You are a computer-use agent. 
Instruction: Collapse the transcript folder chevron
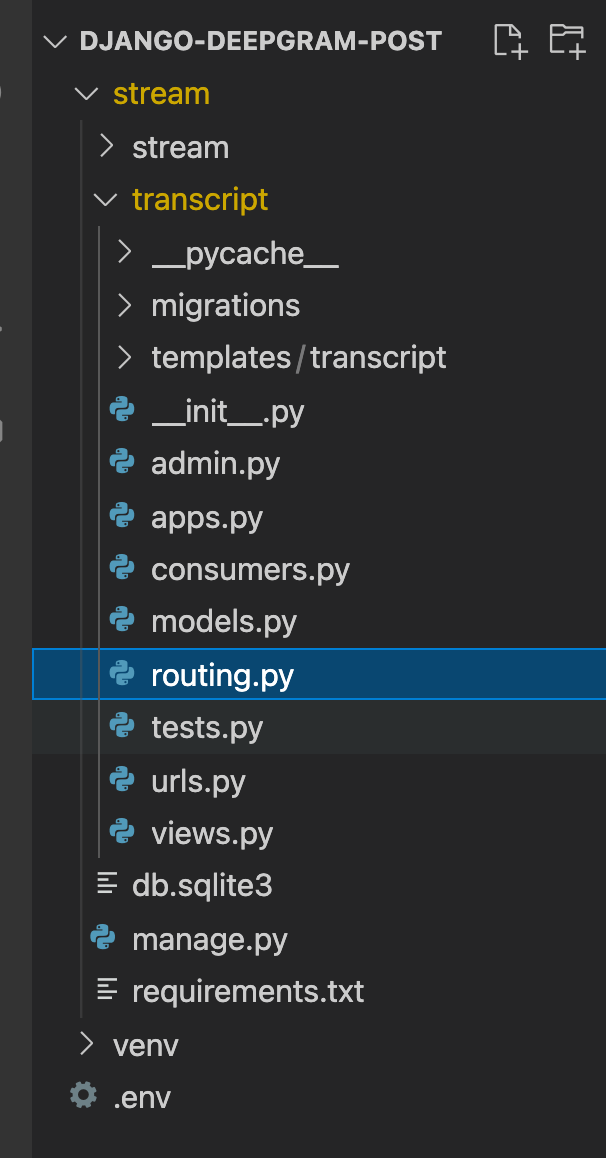pyautogui.click(x=107, y=199)
